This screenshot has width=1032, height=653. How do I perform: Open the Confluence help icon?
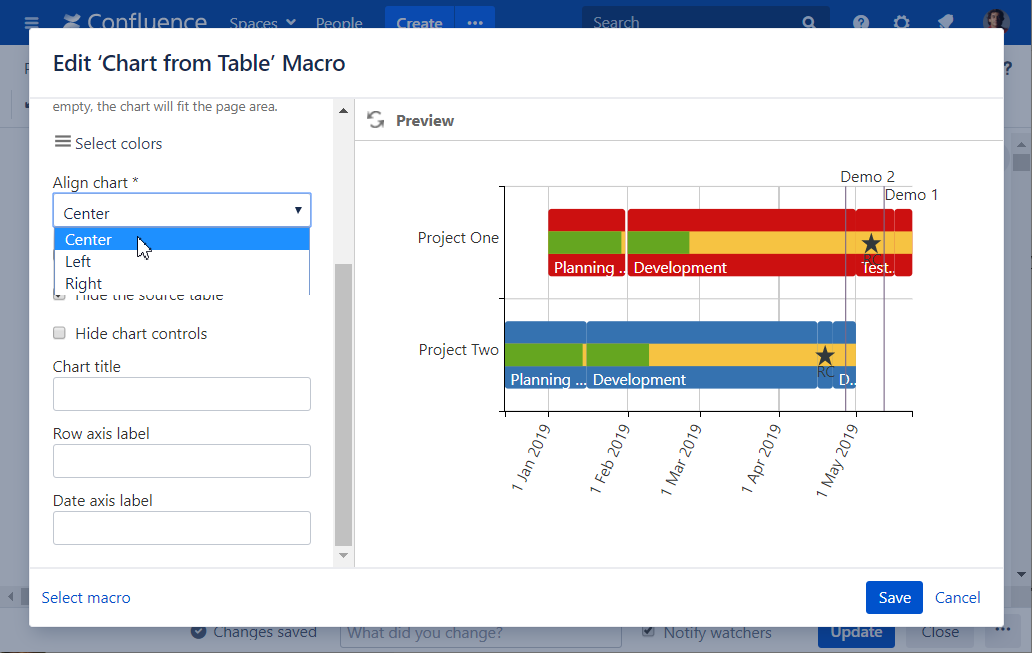point(861,23)
